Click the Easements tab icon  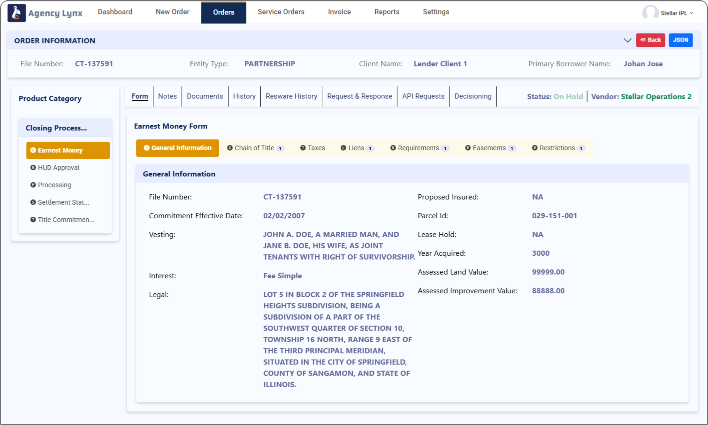tap(466, 148)
